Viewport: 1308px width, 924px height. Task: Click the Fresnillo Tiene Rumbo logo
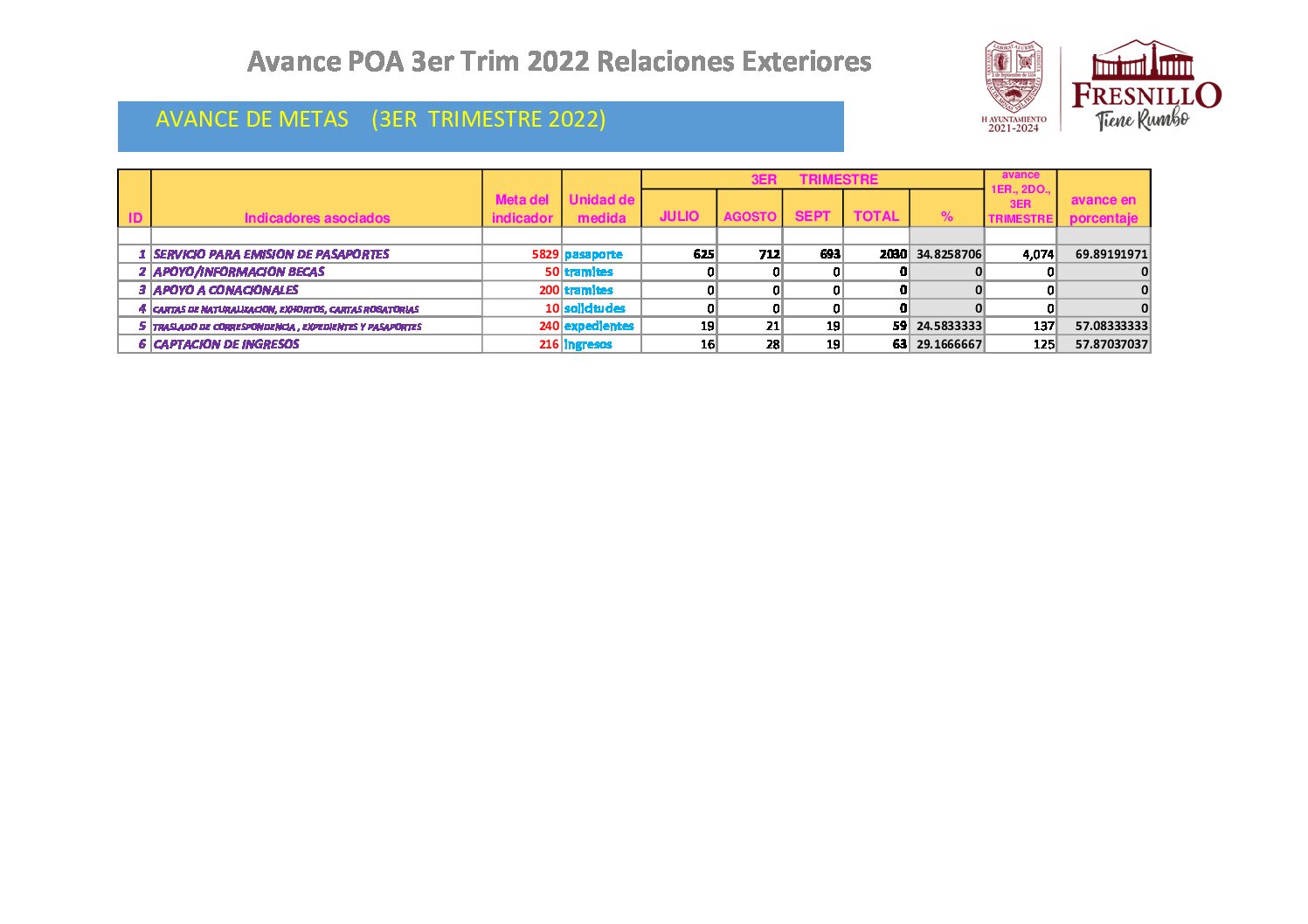pyautogui.click(x=1145, y=86)
